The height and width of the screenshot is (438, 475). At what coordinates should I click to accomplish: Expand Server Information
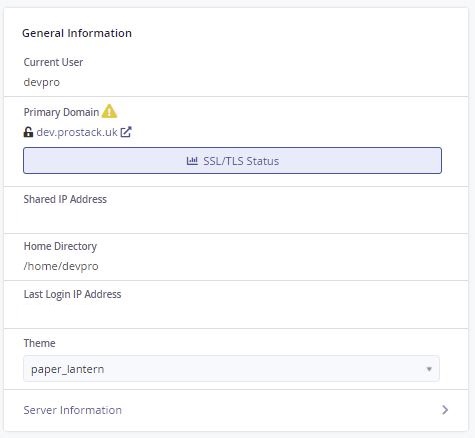(x=236, y=410)
